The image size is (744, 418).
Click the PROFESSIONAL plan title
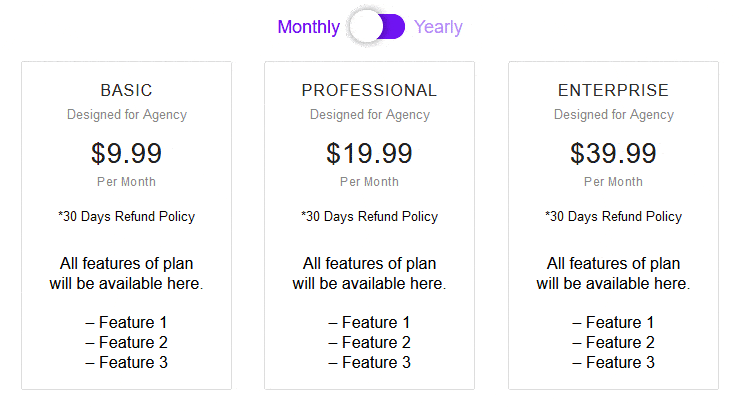pyautogui.click(x=370, y=90)
